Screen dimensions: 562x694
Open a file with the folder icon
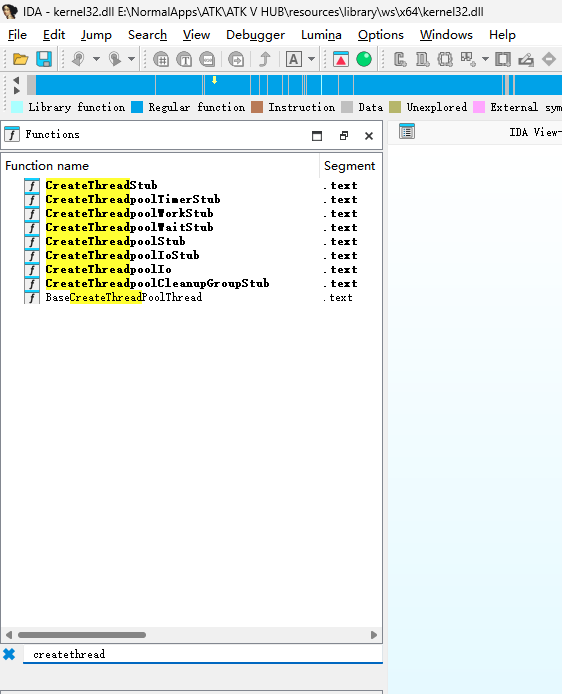[20, 59]
